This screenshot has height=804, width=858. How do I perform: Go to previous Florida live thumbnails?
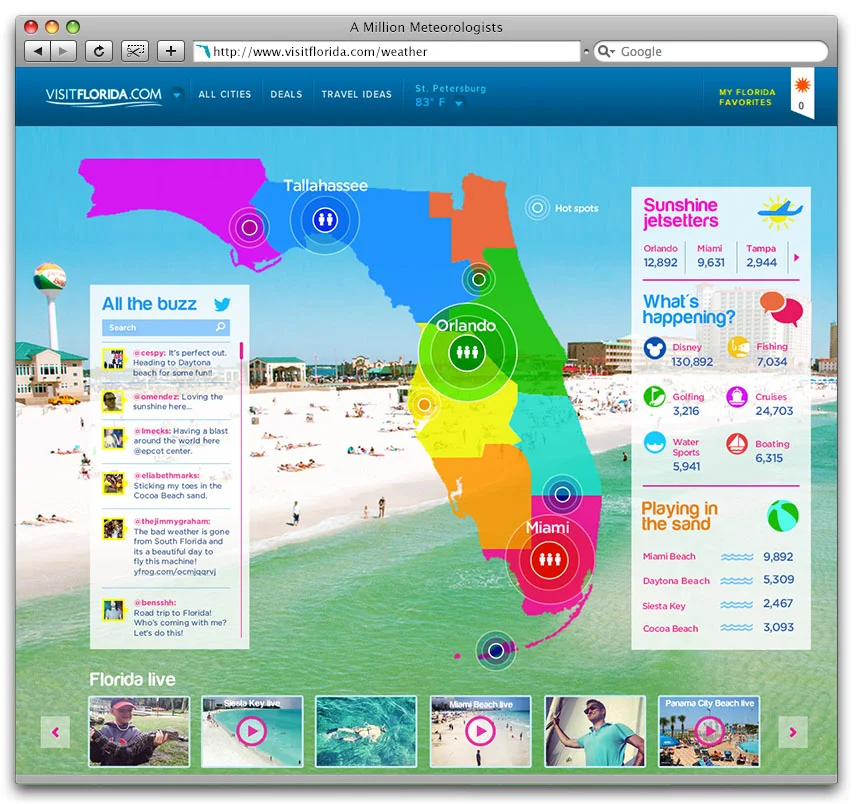tap(55, 732)
